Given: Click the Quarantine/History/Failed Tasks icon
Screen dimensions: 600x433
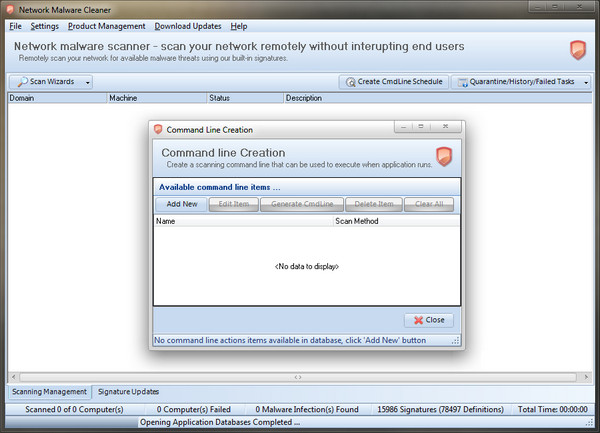Looking at the screenshot, I should [462, 82].
